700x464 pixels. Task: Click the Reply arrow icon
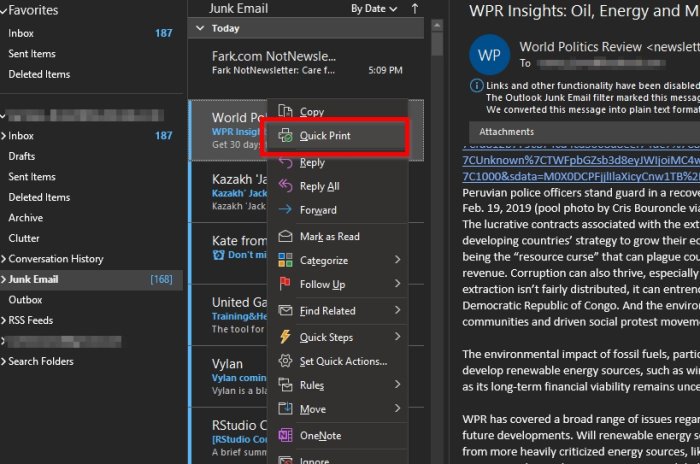pyautogui.click(x=285, y=163)
